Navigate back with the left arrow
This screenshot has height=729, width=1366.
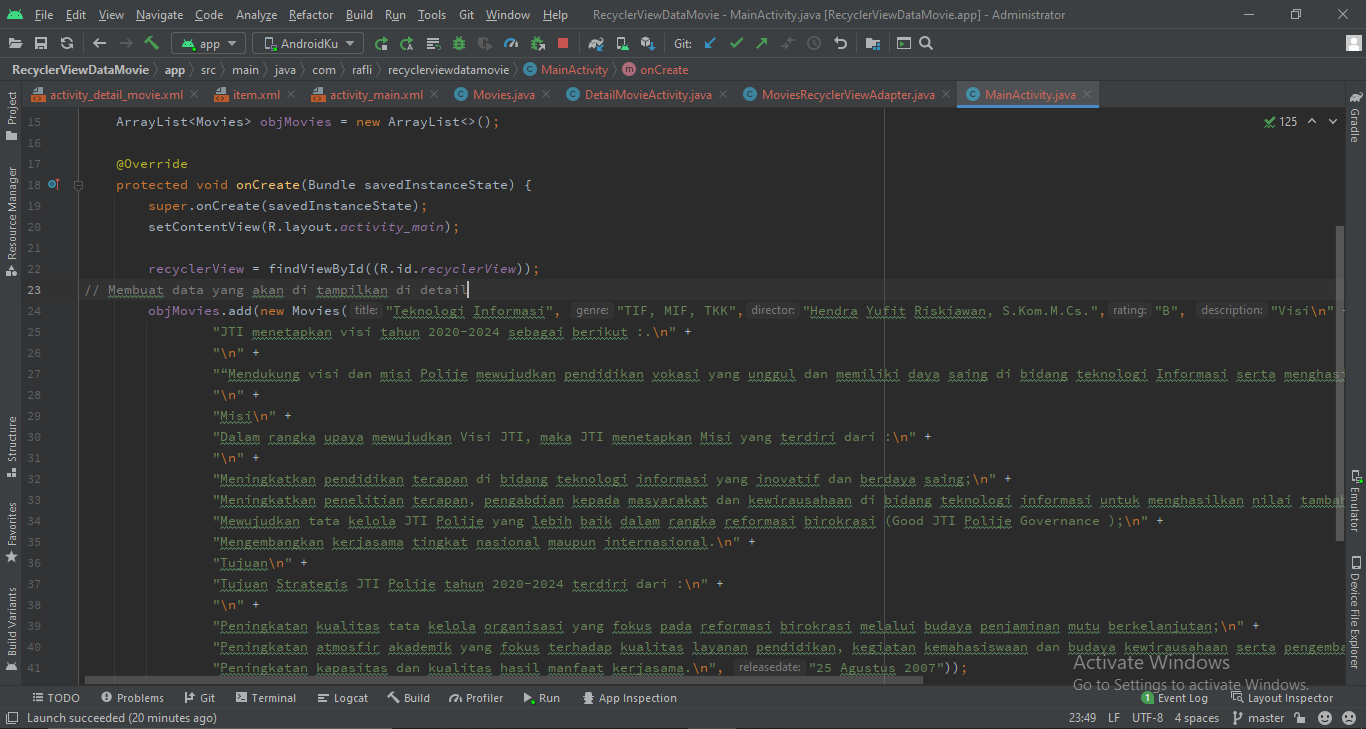(x=99, y=43)
